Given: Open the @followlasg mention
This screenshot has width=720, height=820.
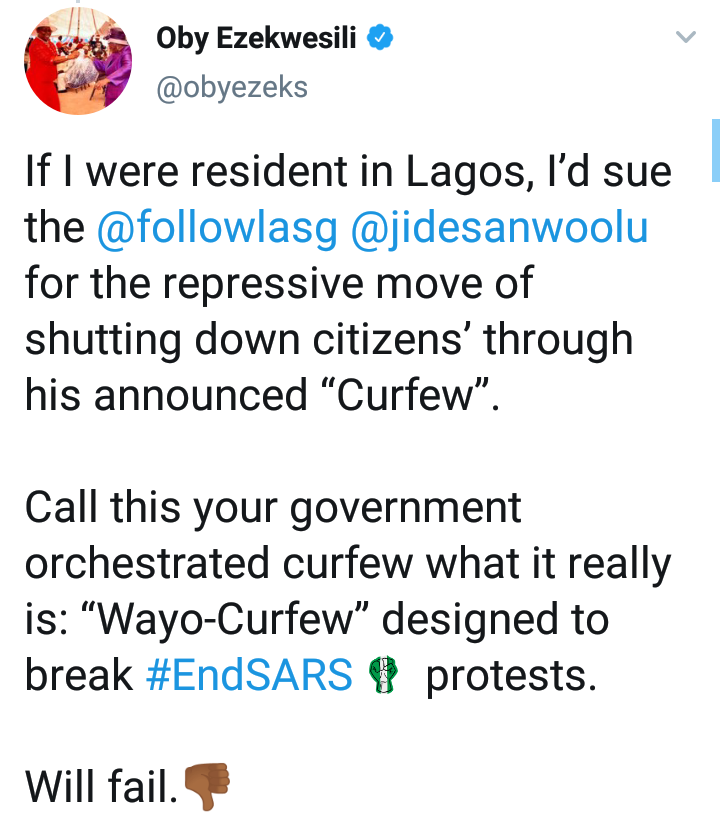Looking at the screenshot, I should point(217,228).
